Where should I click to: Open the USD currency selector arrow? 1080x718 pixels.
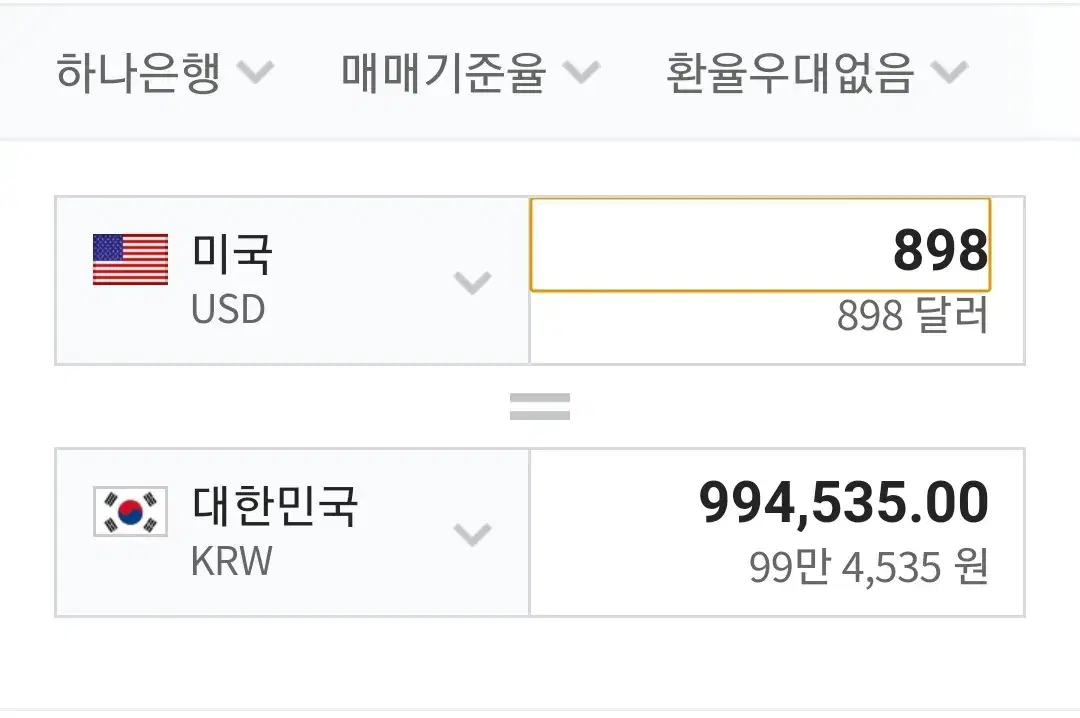pos(472,283)
